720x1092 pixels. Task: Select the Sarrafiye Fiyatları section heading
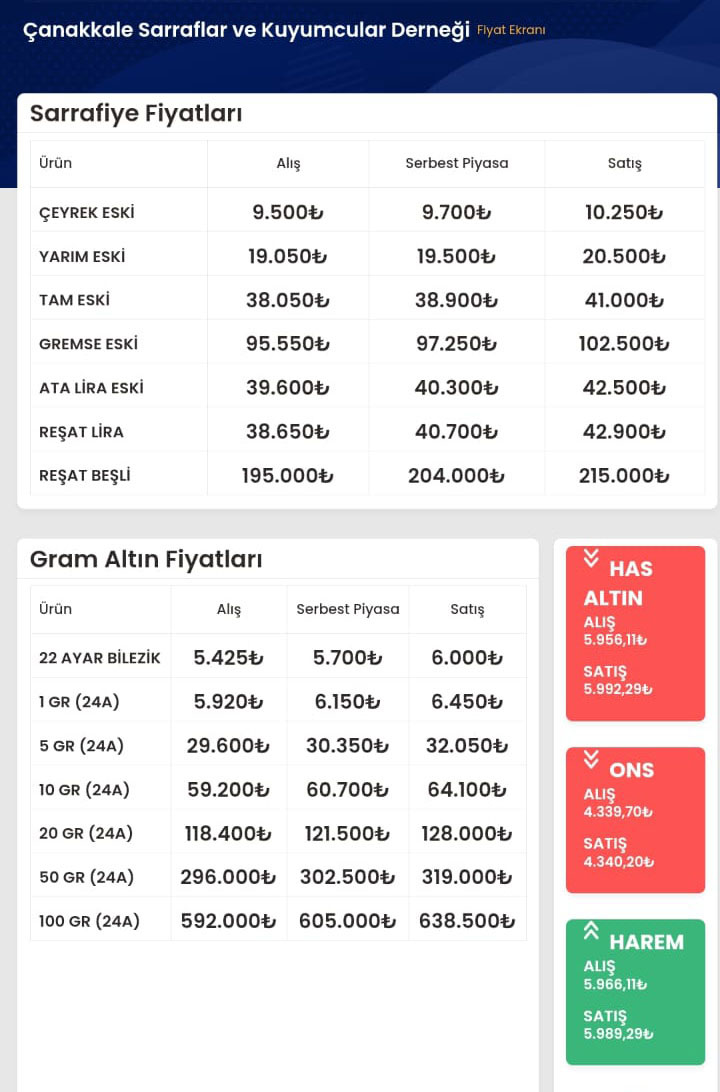tap(136, 114)
